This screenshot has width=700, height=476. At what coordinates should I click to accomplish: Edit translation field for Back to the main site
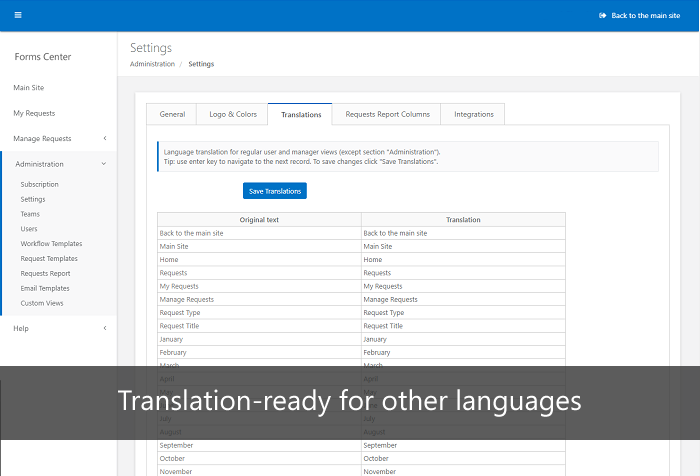coord(463,233)
